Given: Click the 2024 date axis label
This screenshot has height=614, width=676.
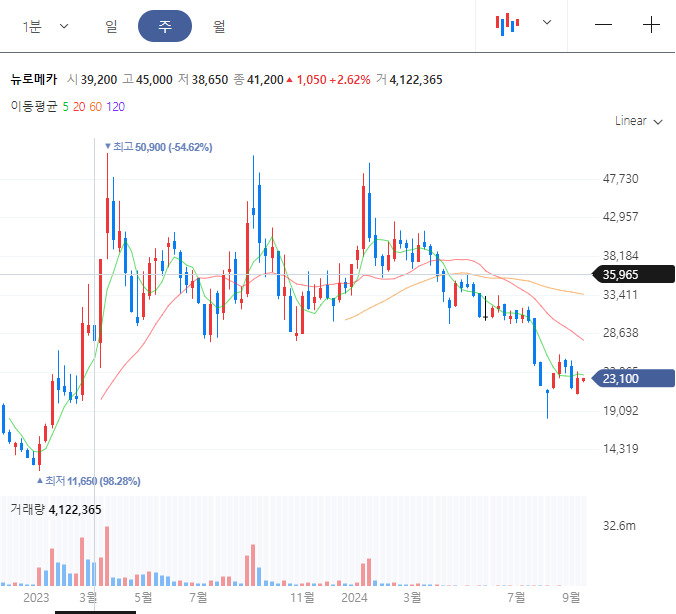Looking at the screenshot, I should tap(354, 598).
